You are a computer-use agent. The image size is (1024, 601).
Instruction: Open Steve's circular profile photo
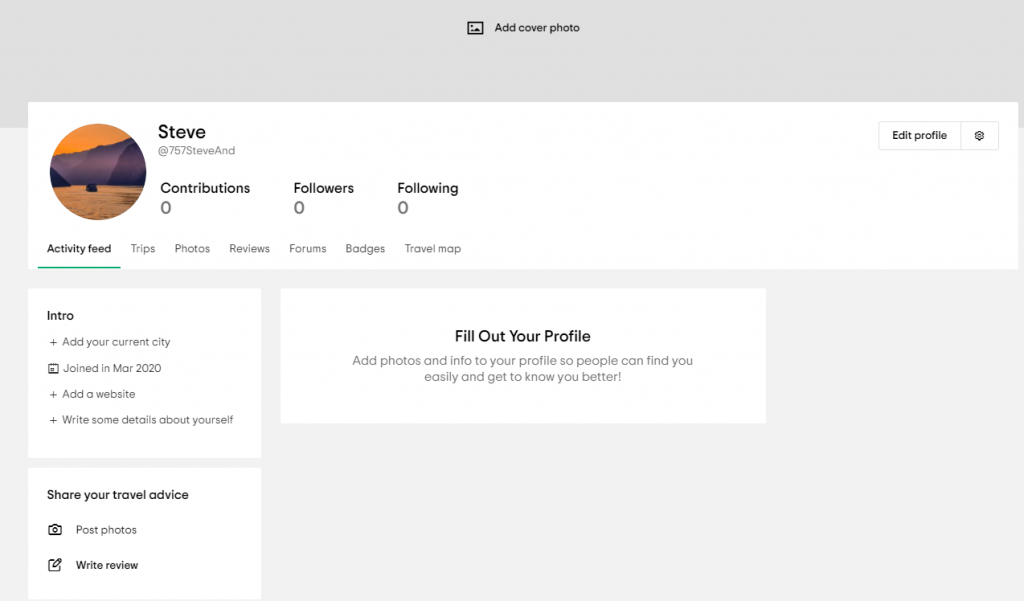coord(98,172)
